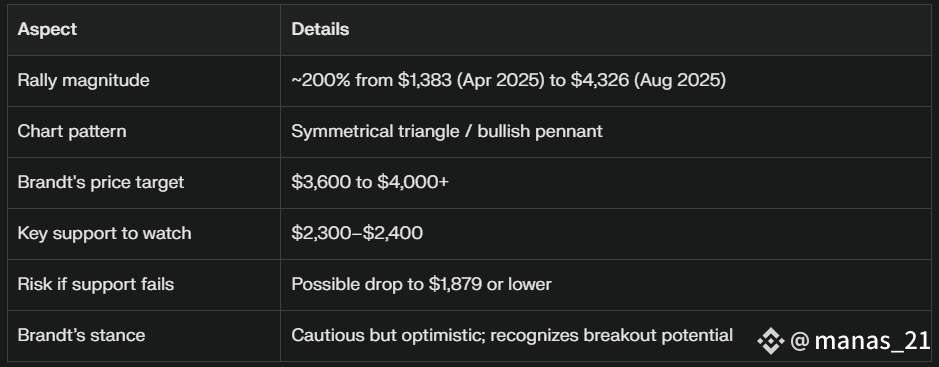Click the Binance logo icon in watermark
The width and height of the screenshot is (939, 367).
point(770,341)
